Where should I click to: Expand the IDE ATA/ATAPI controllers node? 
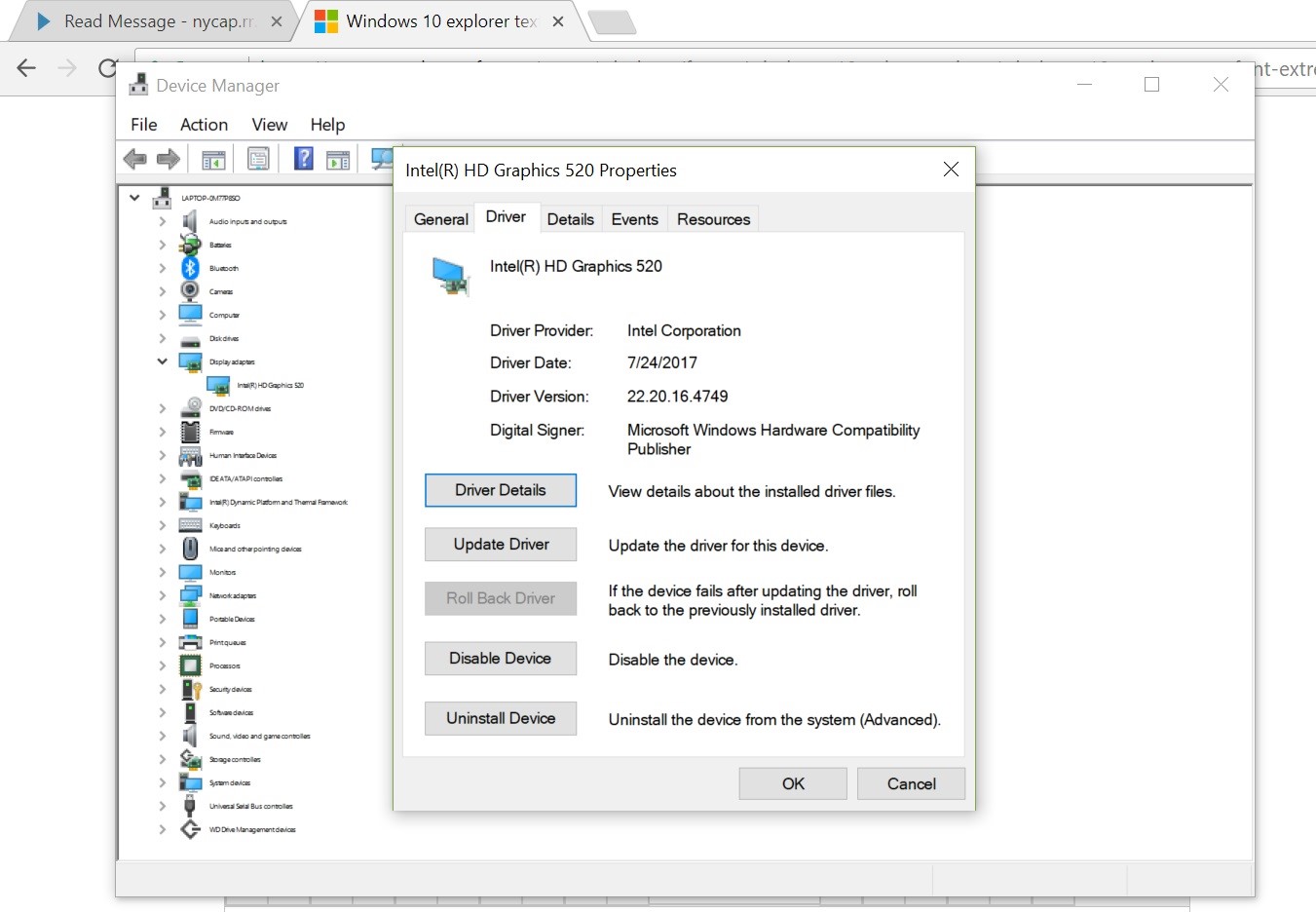point(162,478)
